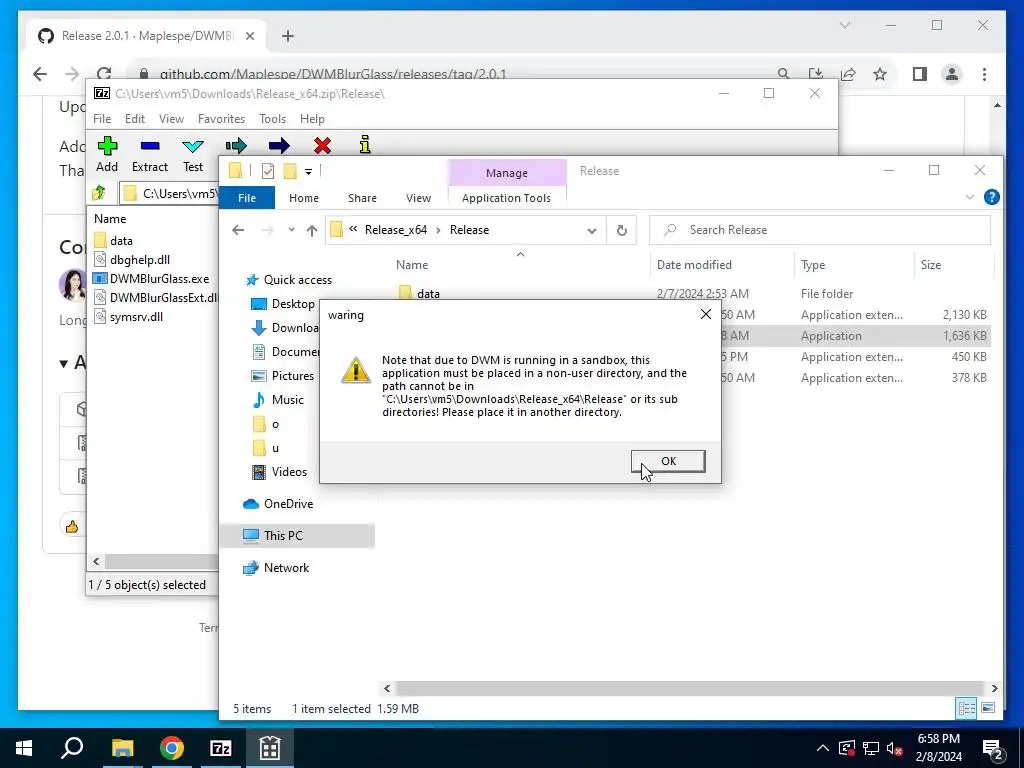Expand the Explorer ribbon chevron
Screen dimensions: 1024x768
pos(970,197)
